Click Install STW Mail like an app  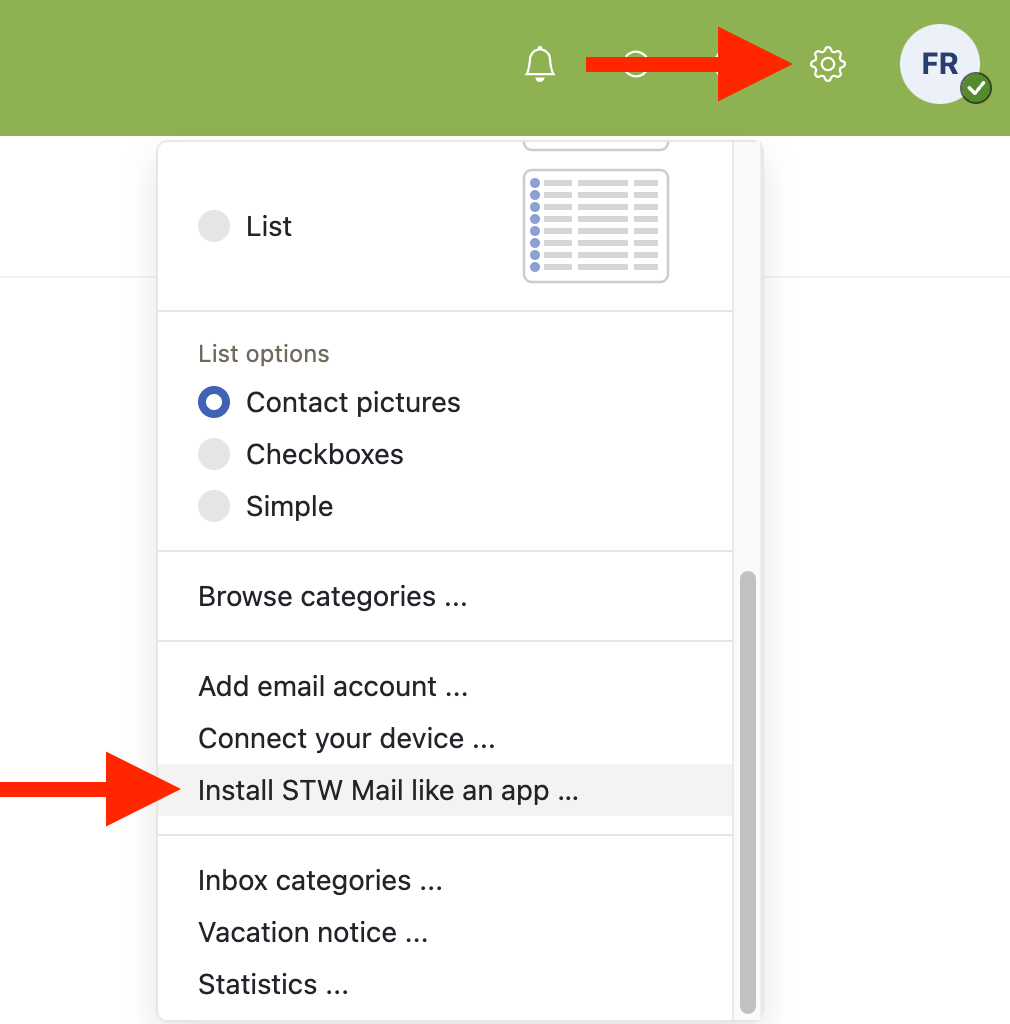tap(388, 791)
